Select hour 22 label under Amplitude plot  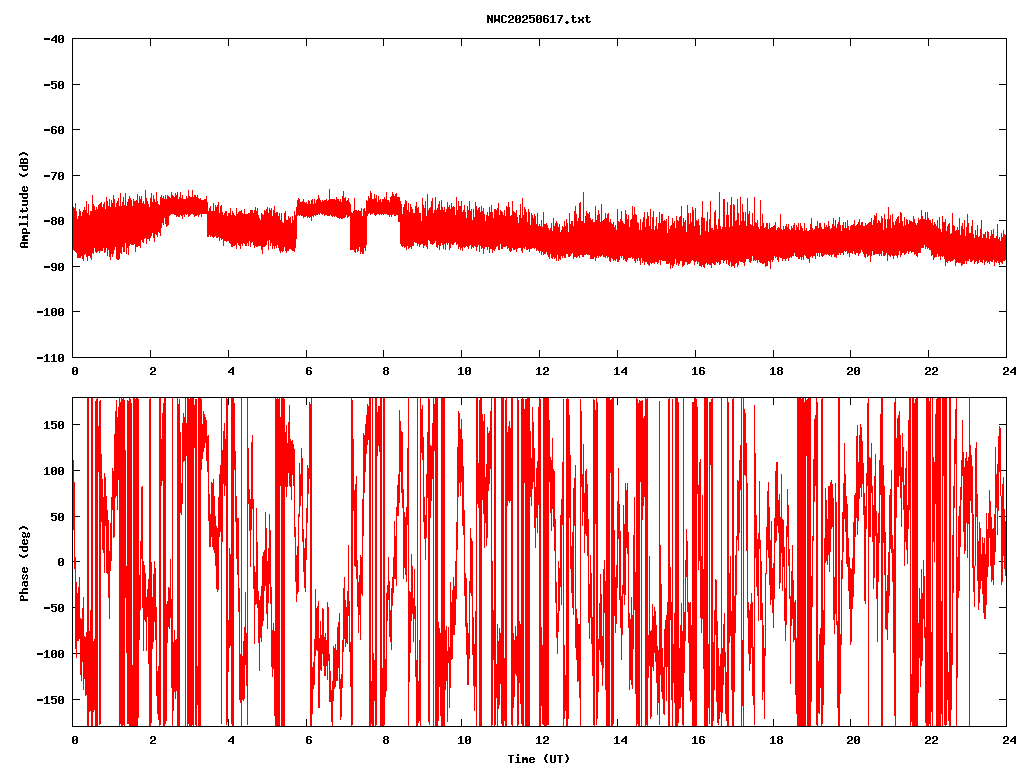931,371
